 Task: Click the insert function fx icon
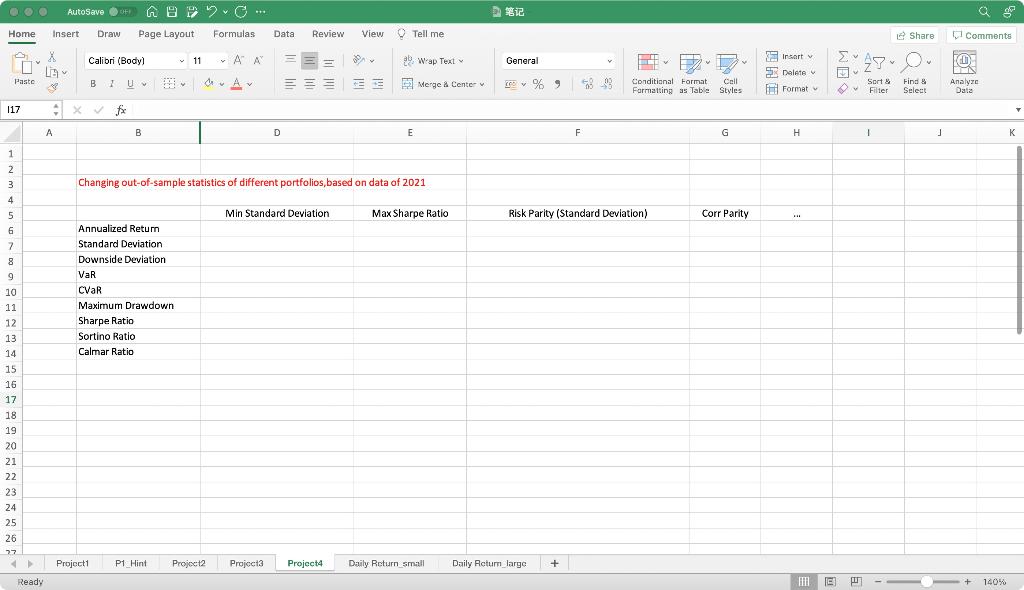121,110
